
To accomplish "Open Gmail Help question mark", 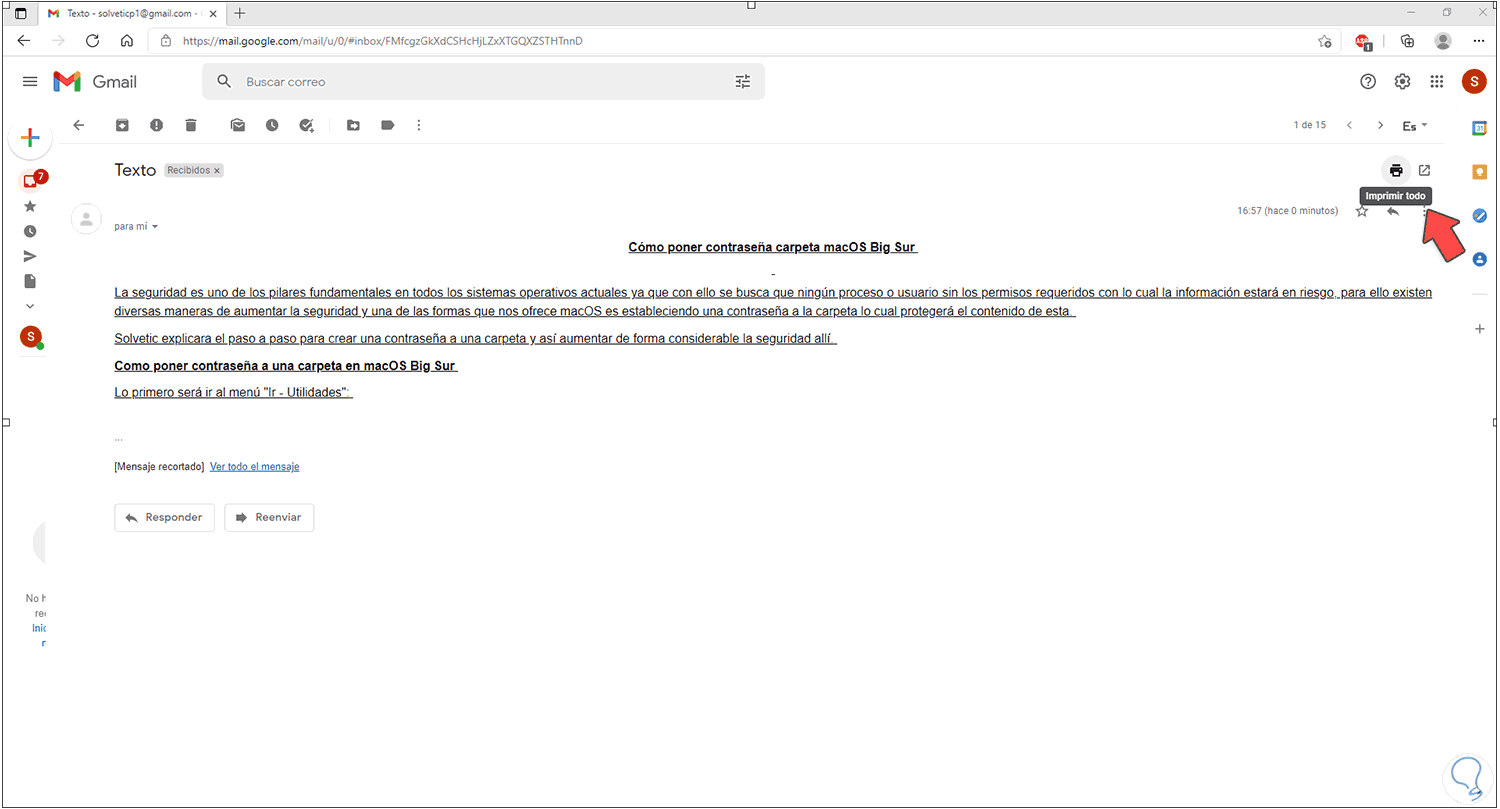I will click(x=1368, y=82).
